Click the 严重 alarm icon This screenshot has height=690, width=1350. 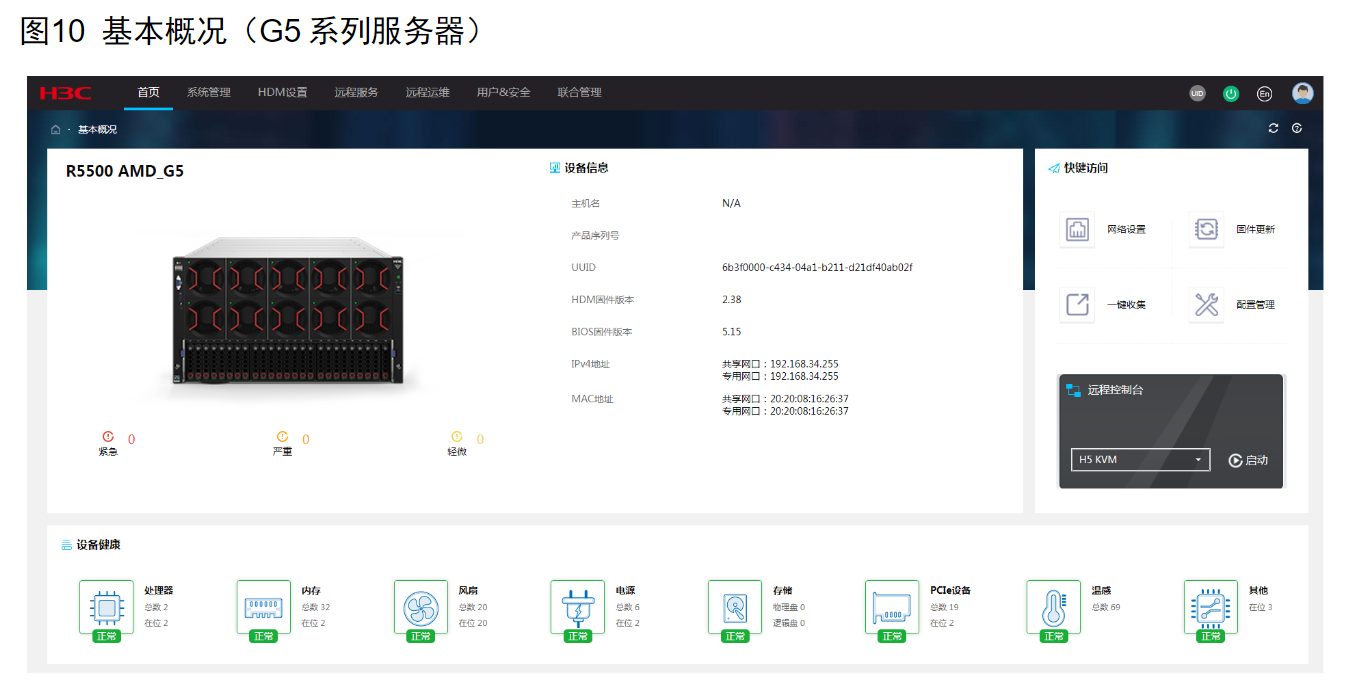point(282,437)
